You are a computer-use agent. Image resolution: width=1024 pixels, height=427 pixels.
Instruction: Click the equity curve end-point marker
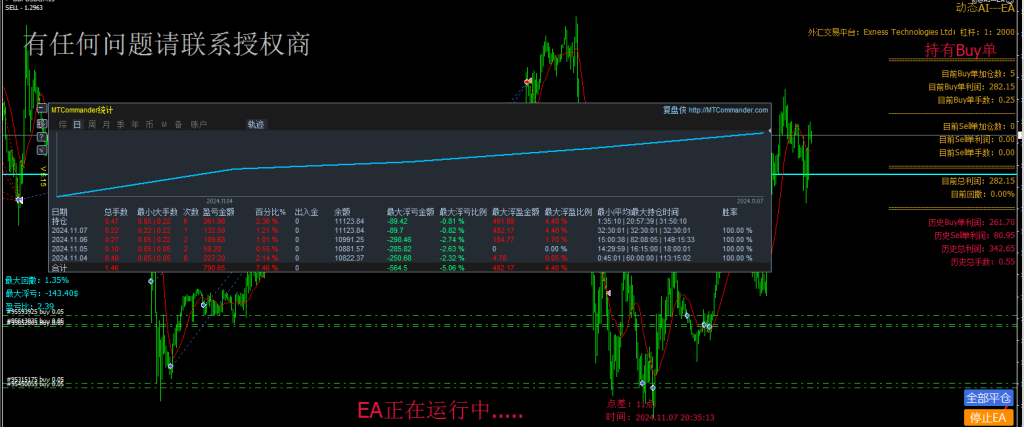pos(768,131)
